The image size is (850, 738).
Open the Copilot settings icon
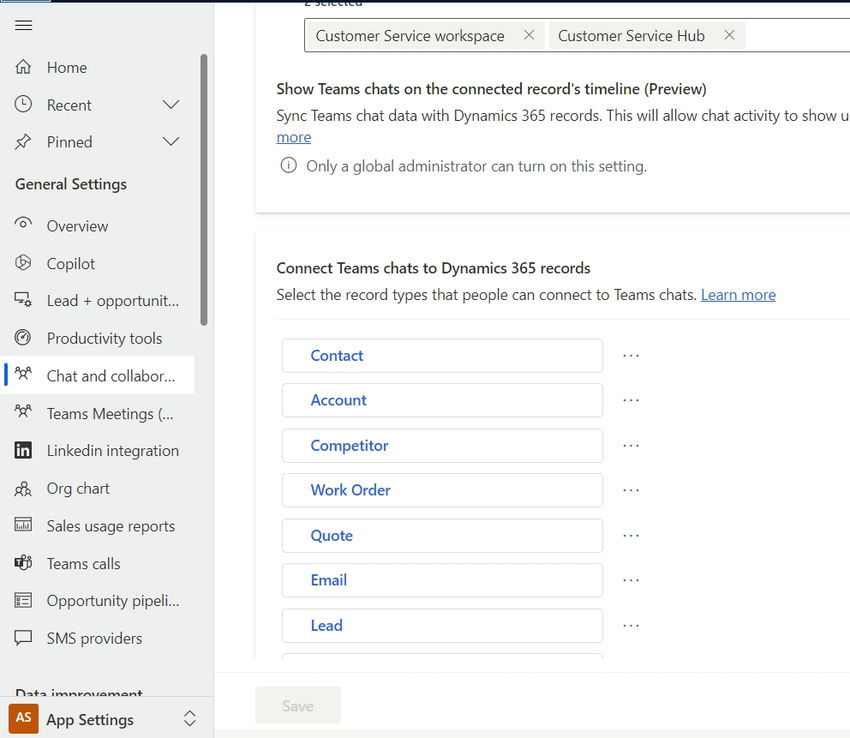tap(24, 263)
